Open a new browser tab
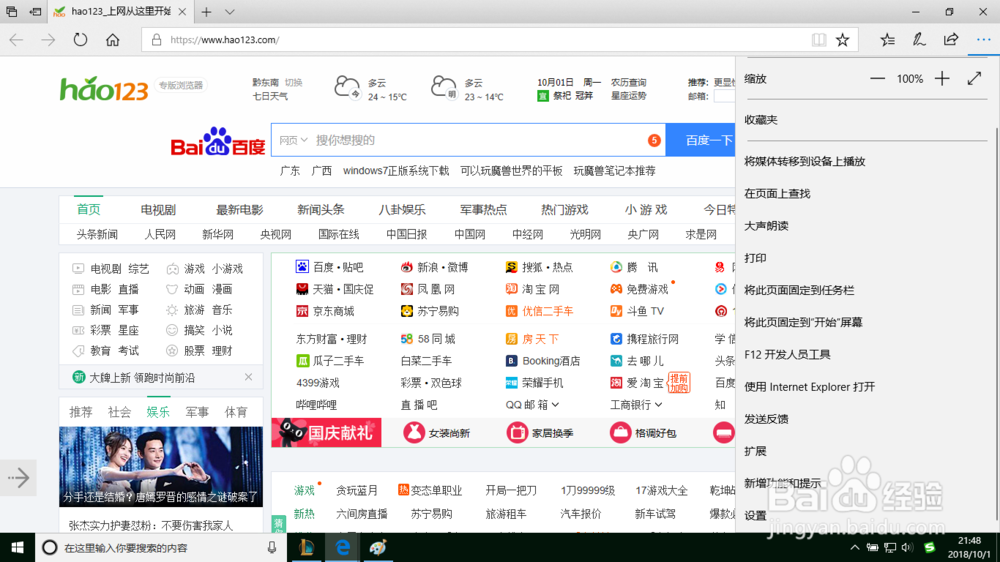The image size is (1000, 562). 206,11
